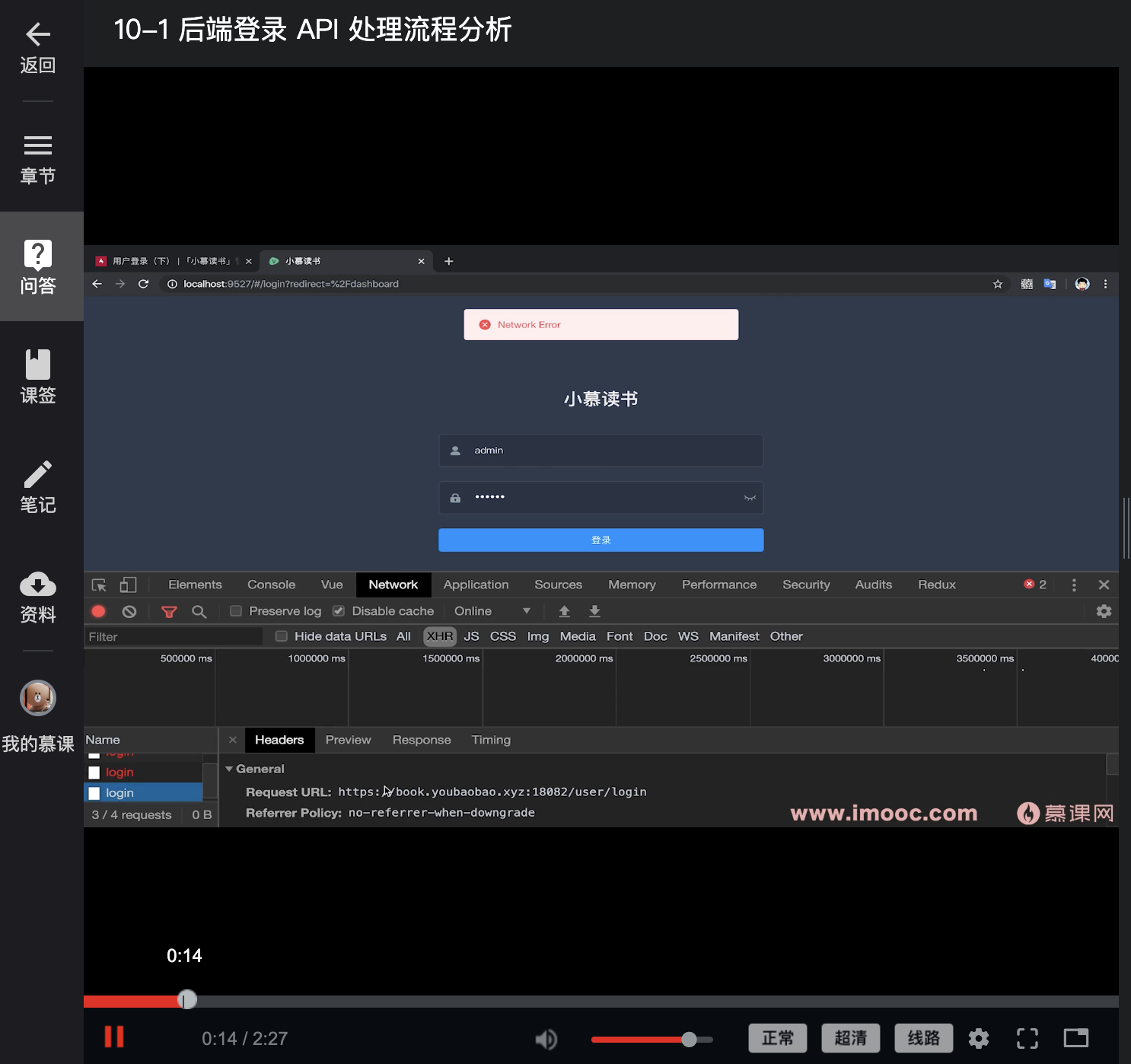Check the Hide data URLs option
This screenshot has width=1131, height=1064.
[281, 636]
